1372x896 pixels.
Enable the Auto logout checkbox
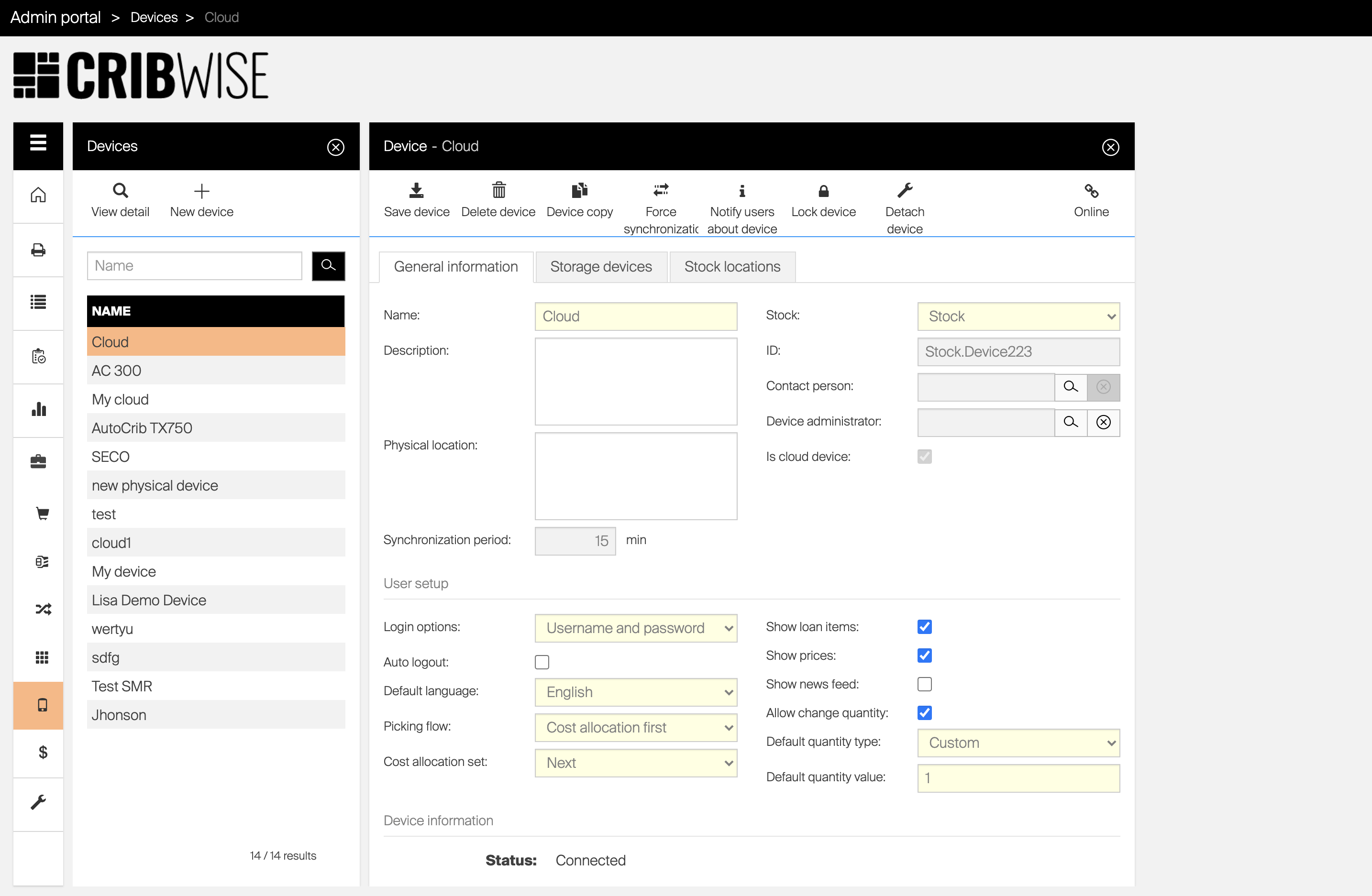[542, 662]
